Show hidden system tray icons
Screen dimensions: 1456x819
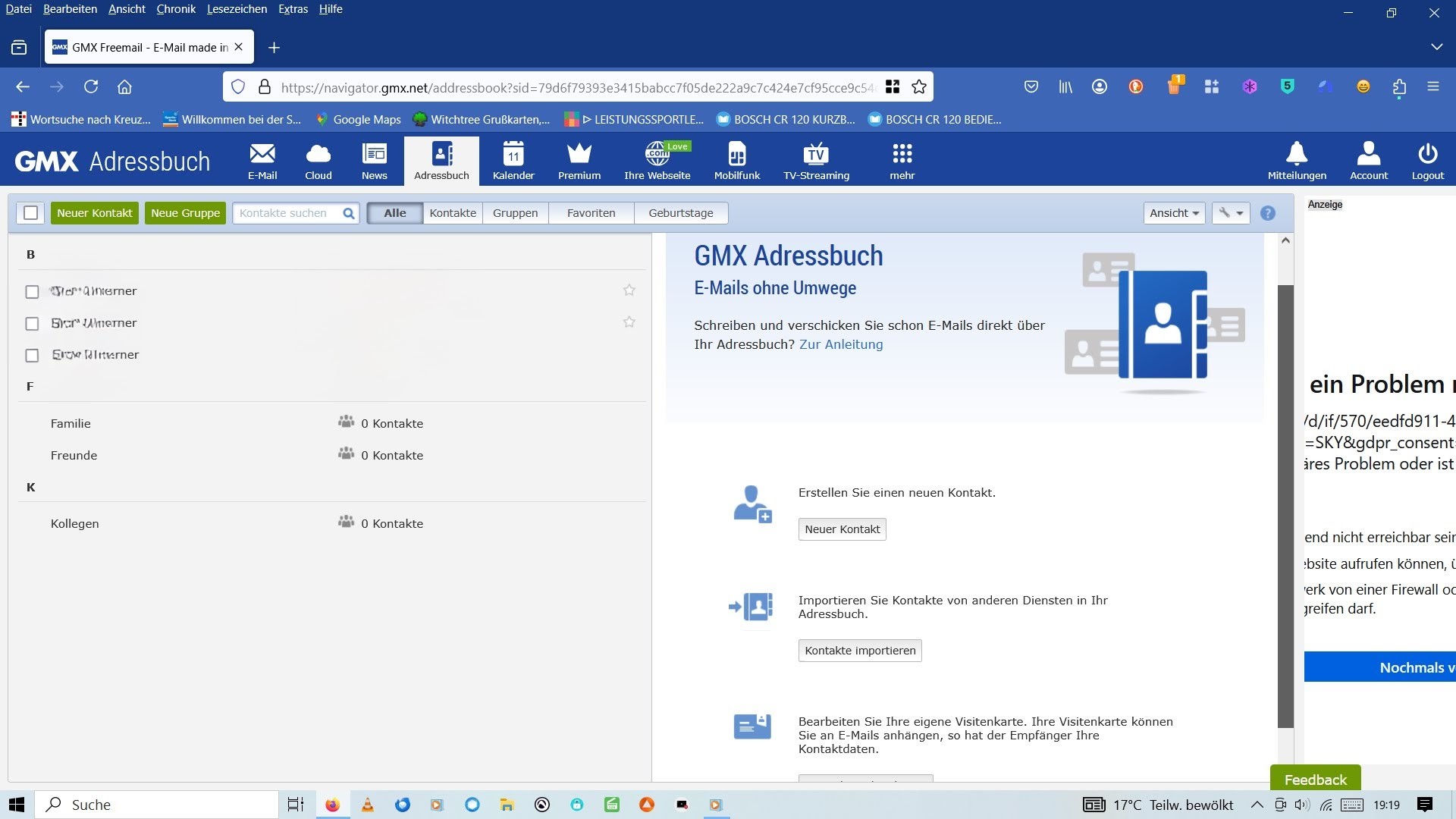(x=1257, y=805)
